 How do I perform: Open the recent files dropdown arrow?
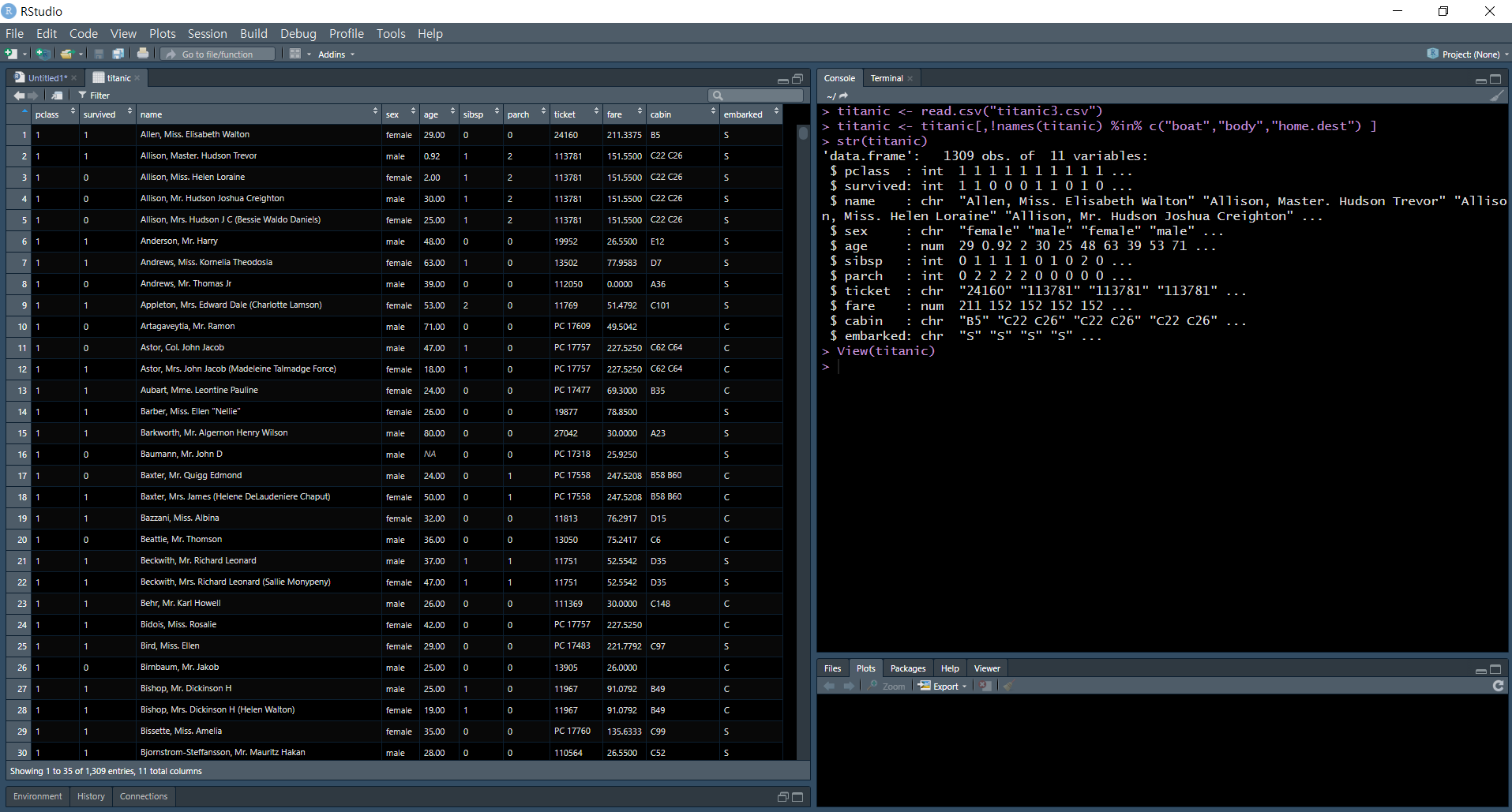[x=81, y=54]
